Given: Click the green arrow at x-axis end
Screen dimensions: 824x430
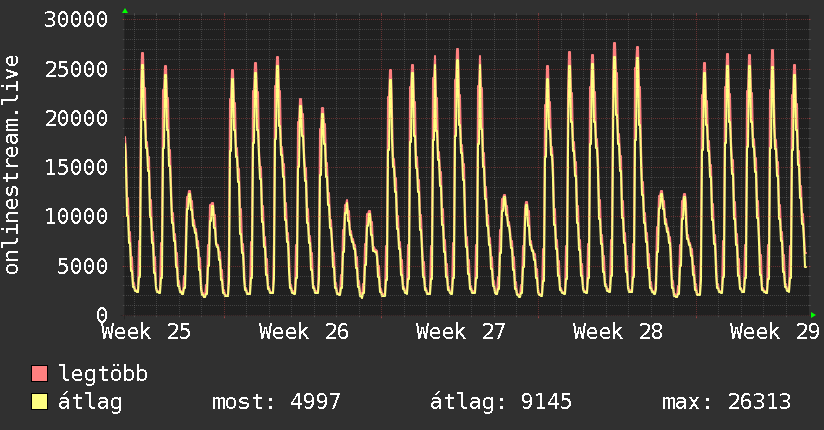Looking at the screenshot, I should tap(813, 315).
